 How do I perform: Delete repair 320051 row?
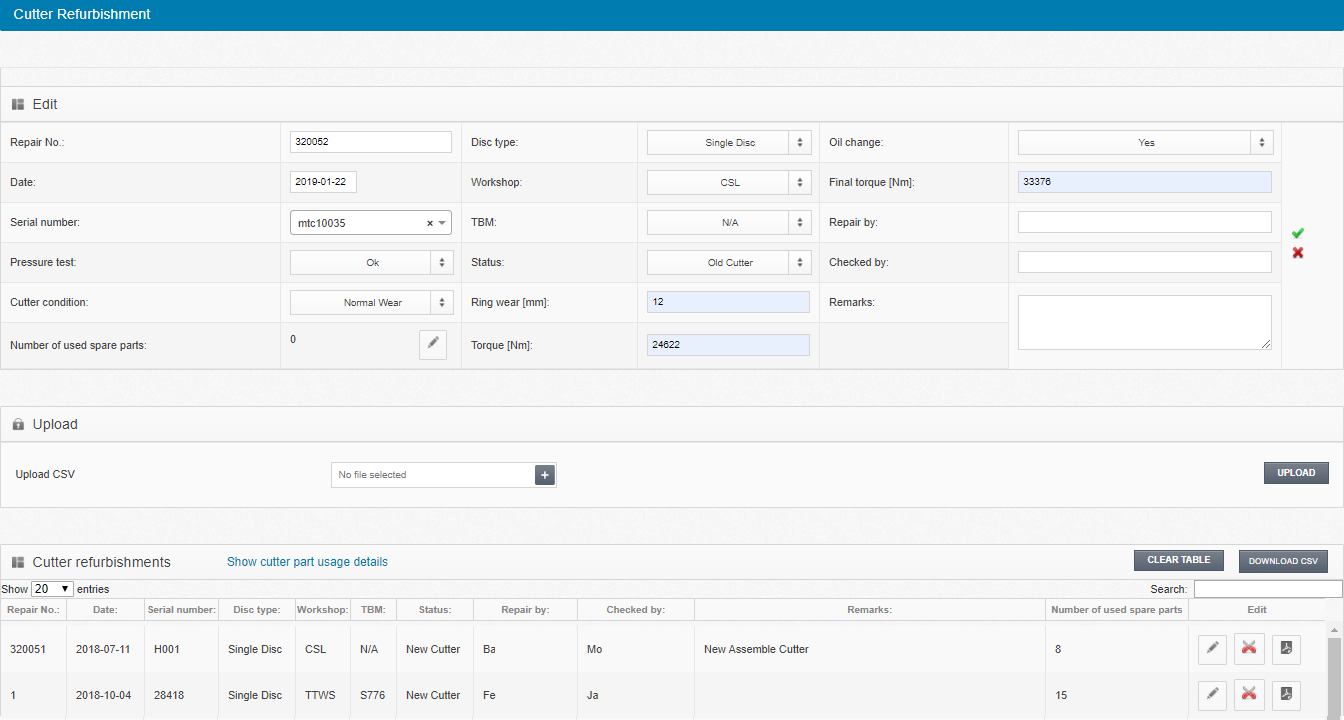tap(1249, 649)
